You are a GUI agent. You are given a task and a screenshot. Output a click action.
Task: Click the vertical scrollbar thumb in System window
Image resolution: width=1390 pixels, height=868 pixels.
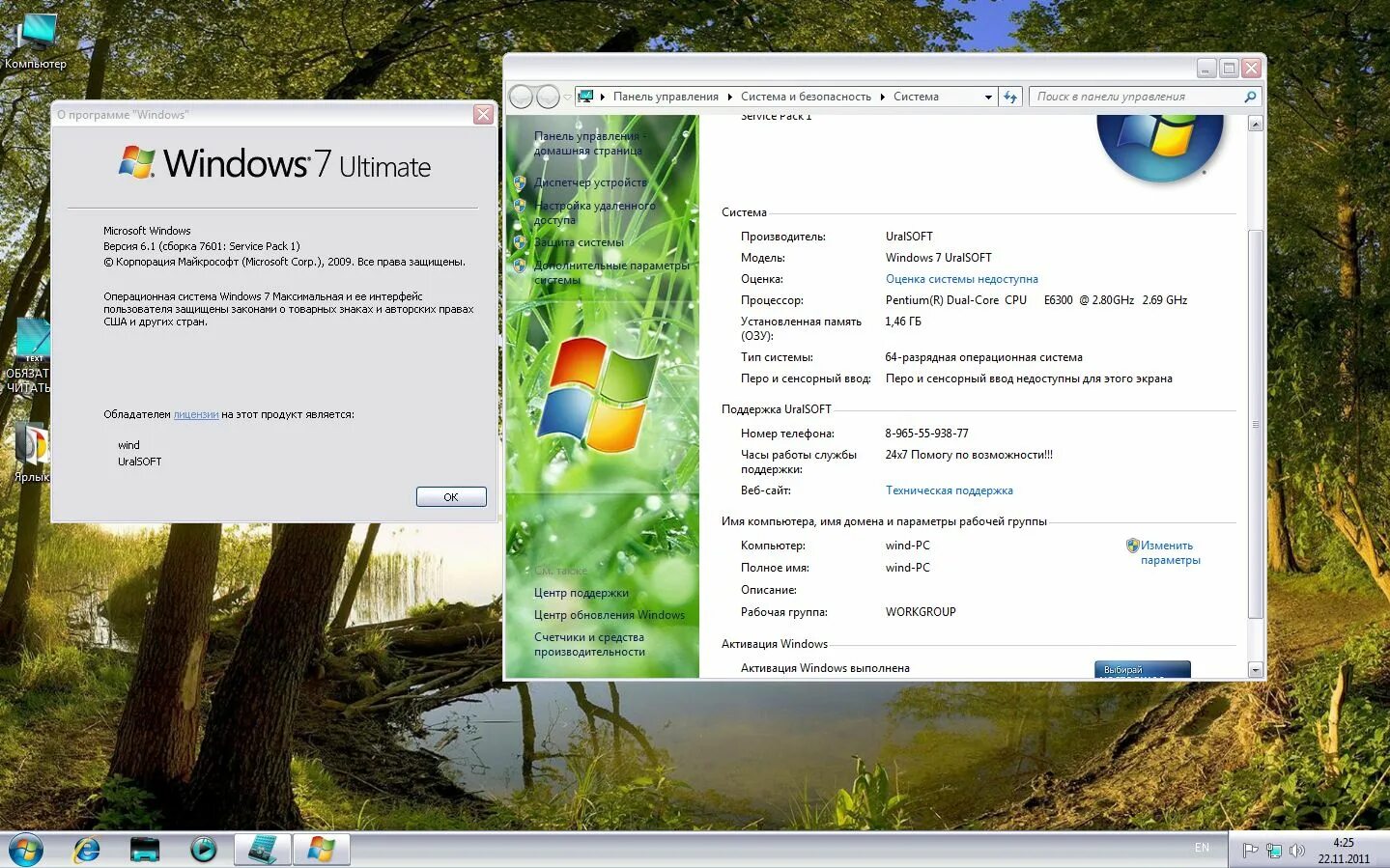point(1256,424)
